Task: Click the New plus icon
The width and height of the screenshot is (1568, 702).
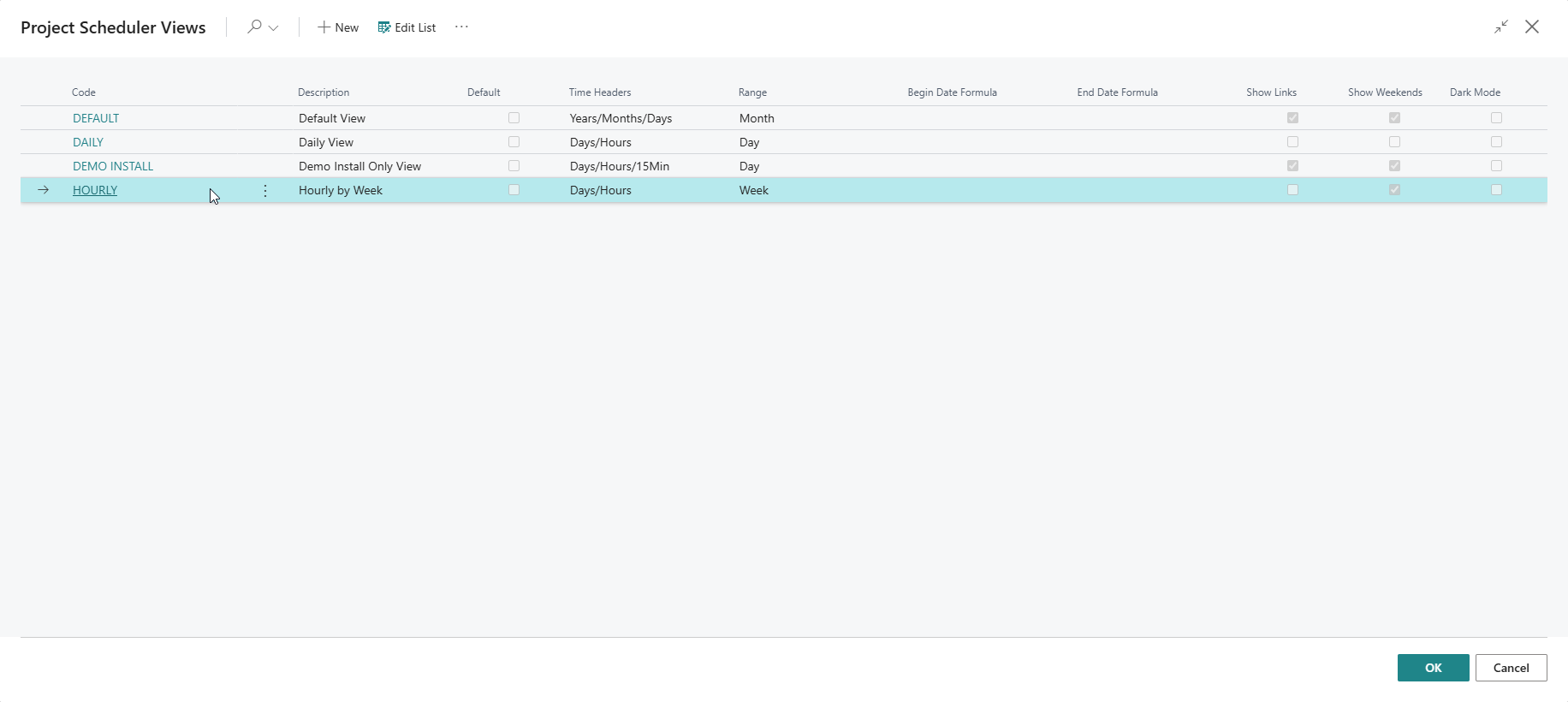Action: tap(324, 27)
